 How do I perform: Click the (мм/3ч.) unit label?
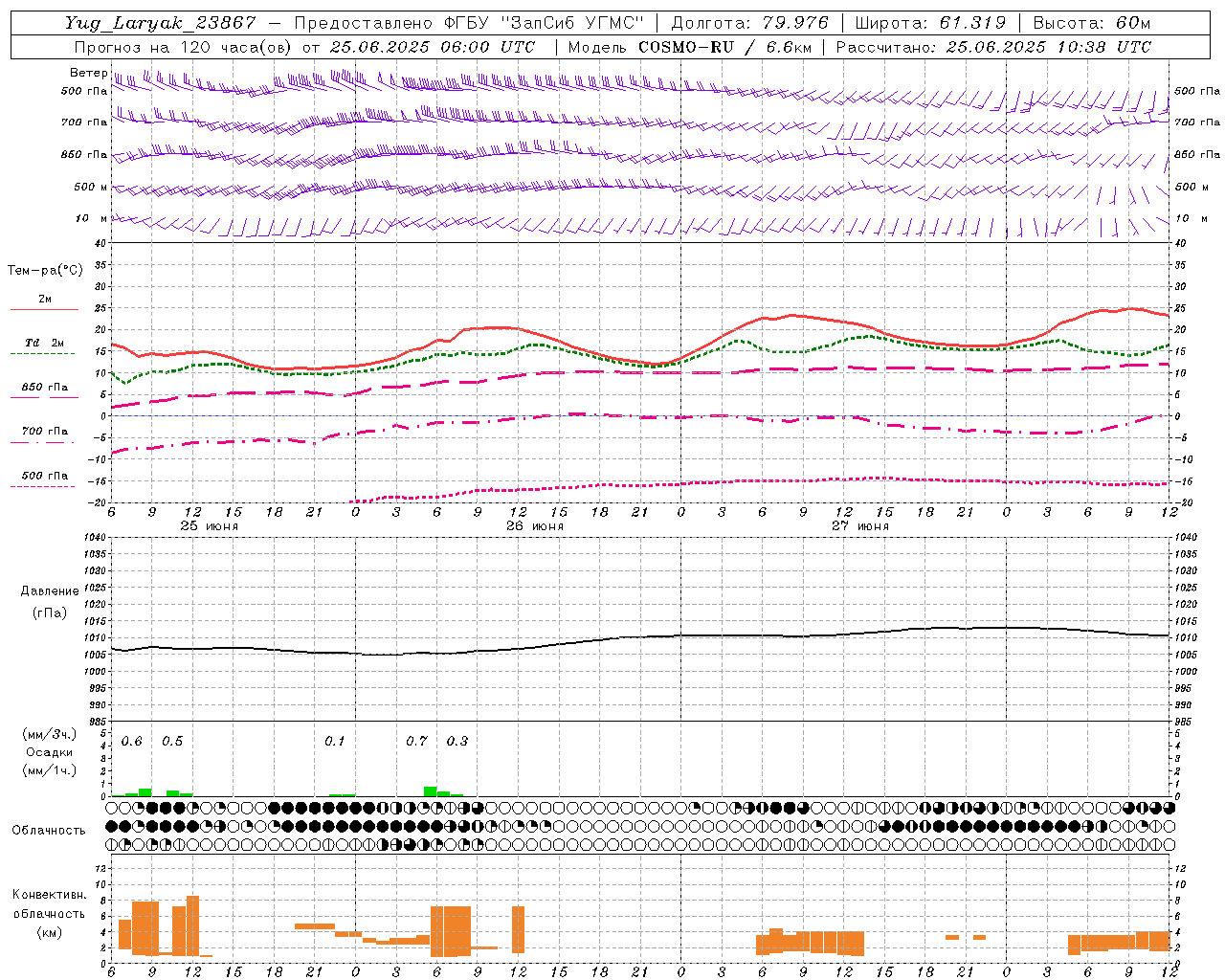pyautogui.click(x=50, y=734)
